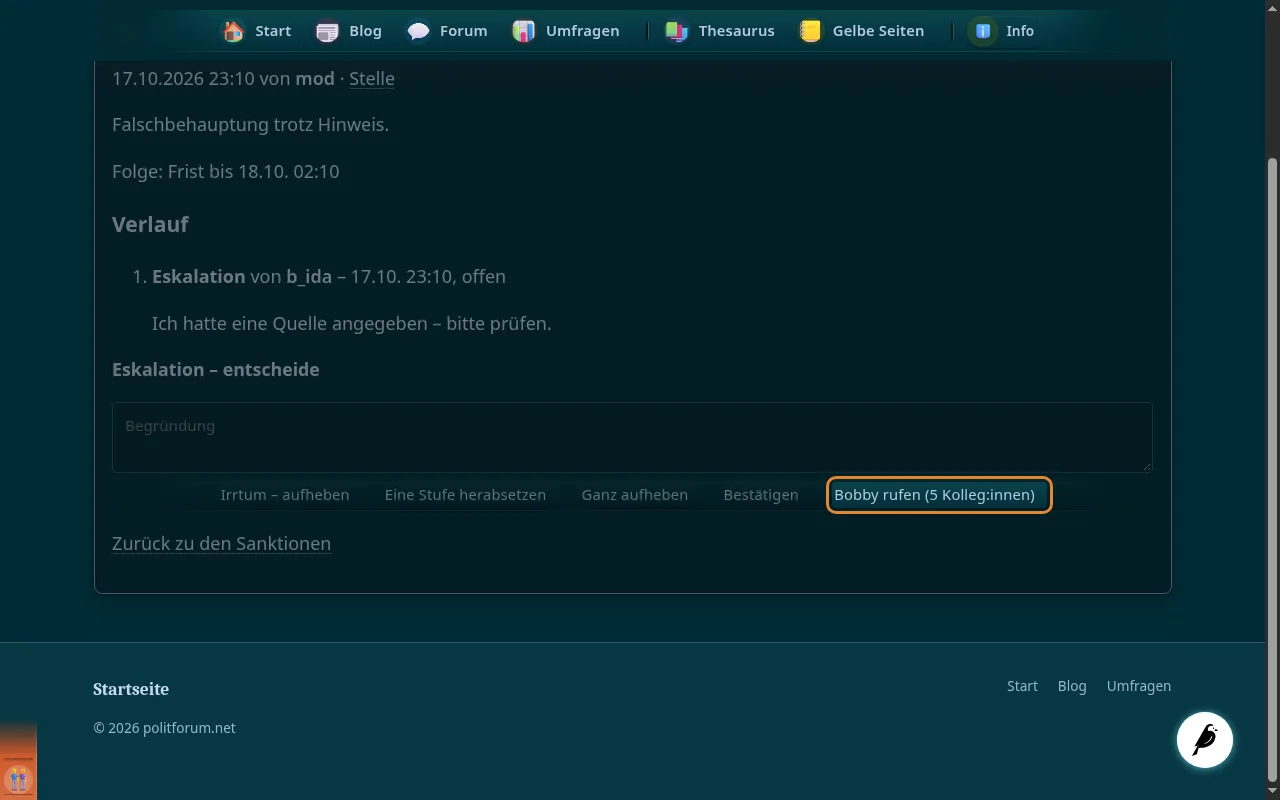Click the Blog newspaper icon
This screenshot has width=1280, height=800.
tap(327, 31)
